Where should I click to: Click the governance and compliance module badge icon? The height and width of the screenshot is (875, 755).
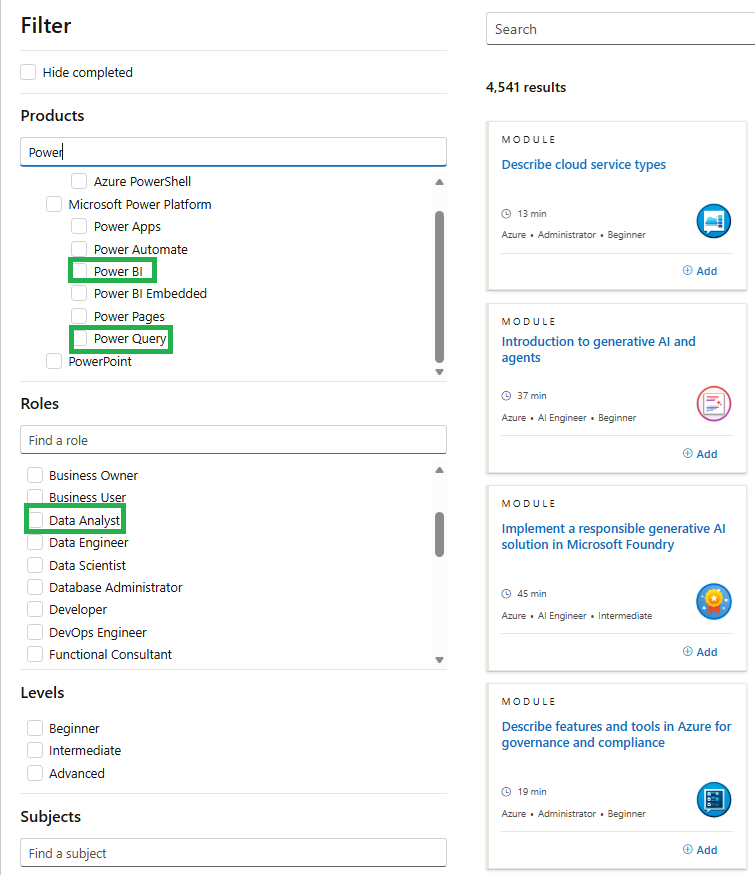(714, 800)
